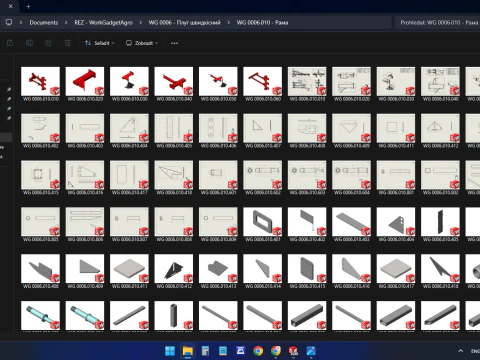Add a new tab with the plus button

(x=28, y=6)
